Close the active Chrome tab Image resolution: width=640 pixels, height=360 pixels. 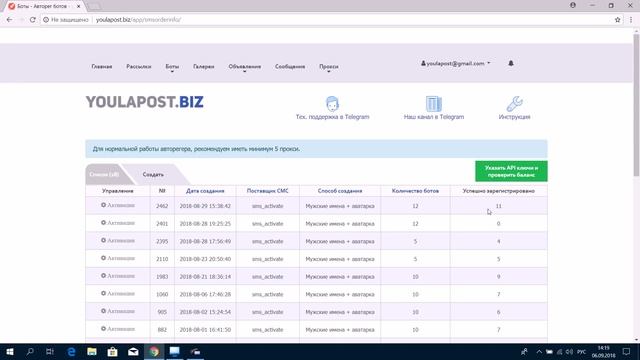[x=78, y=6]
